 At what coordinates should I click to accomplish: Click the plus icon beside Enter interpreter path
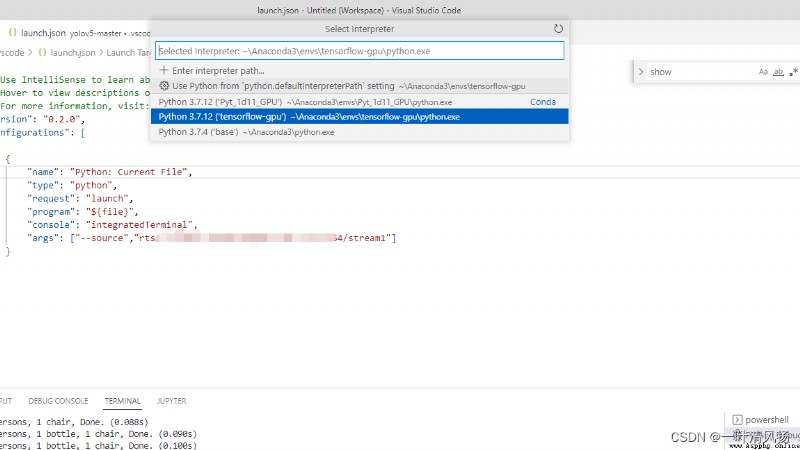(x=164, y=70)
